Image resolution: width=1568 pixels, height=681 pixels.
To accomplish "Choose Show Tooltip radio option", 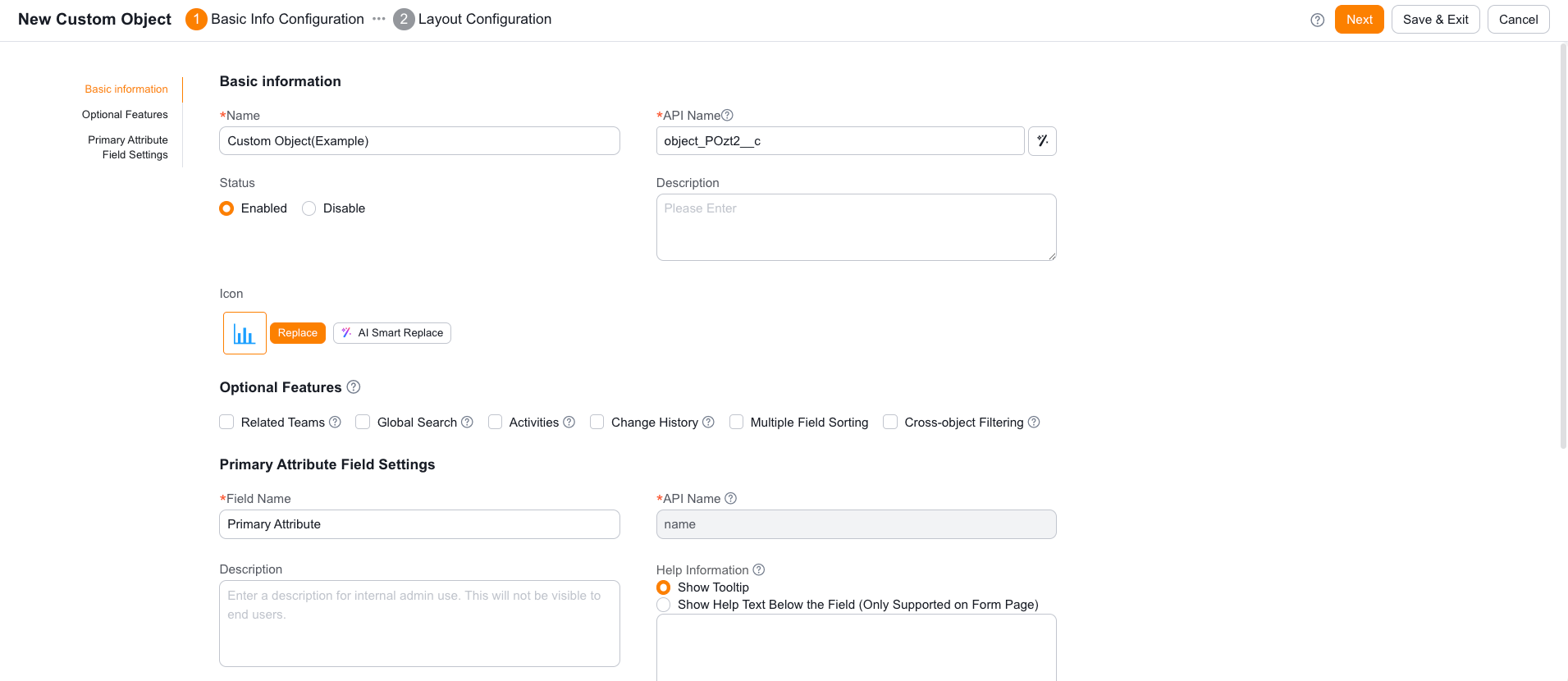I will (x=664, y=587).
